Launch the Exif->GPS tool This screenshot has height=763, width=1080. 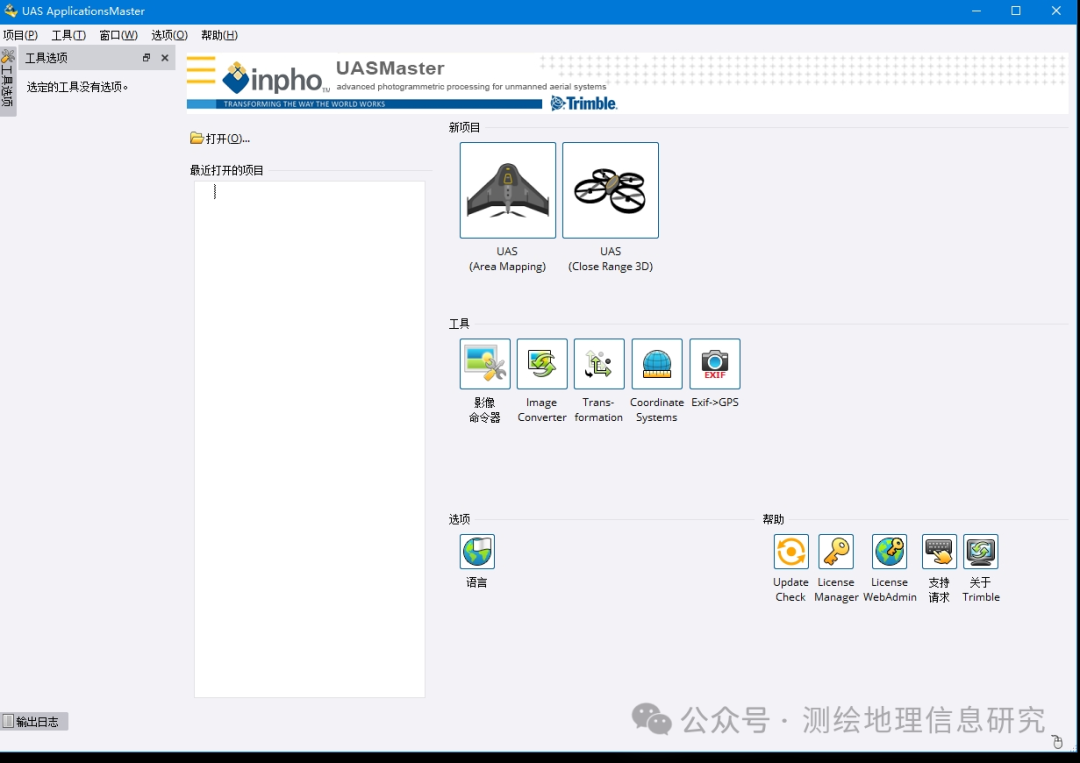point(715,364)
